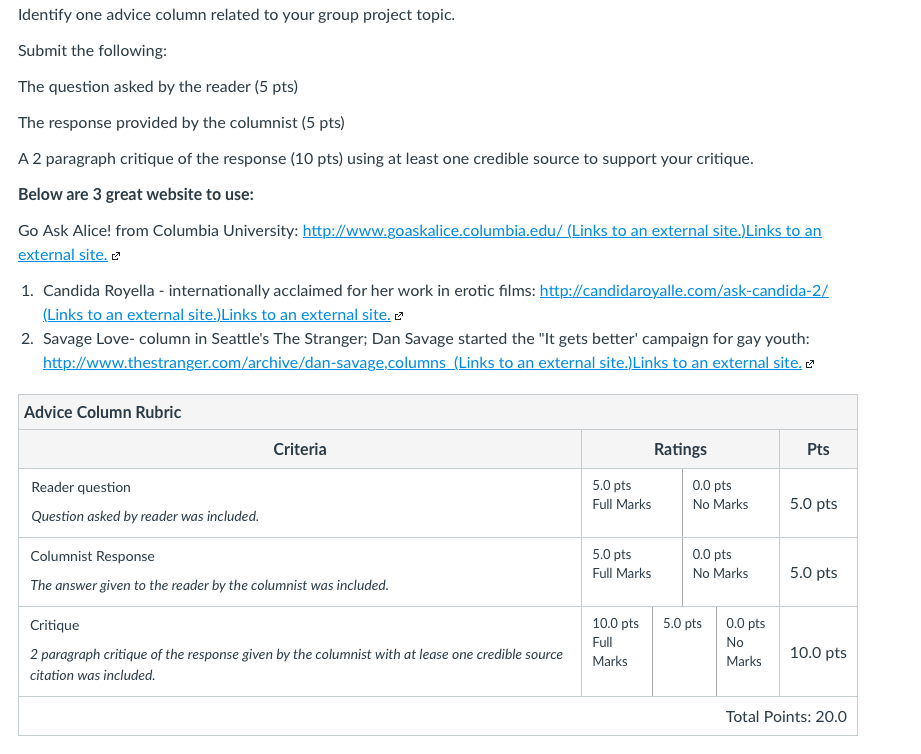Select No Marks rating for Columnist Response

tap(731, 572)
